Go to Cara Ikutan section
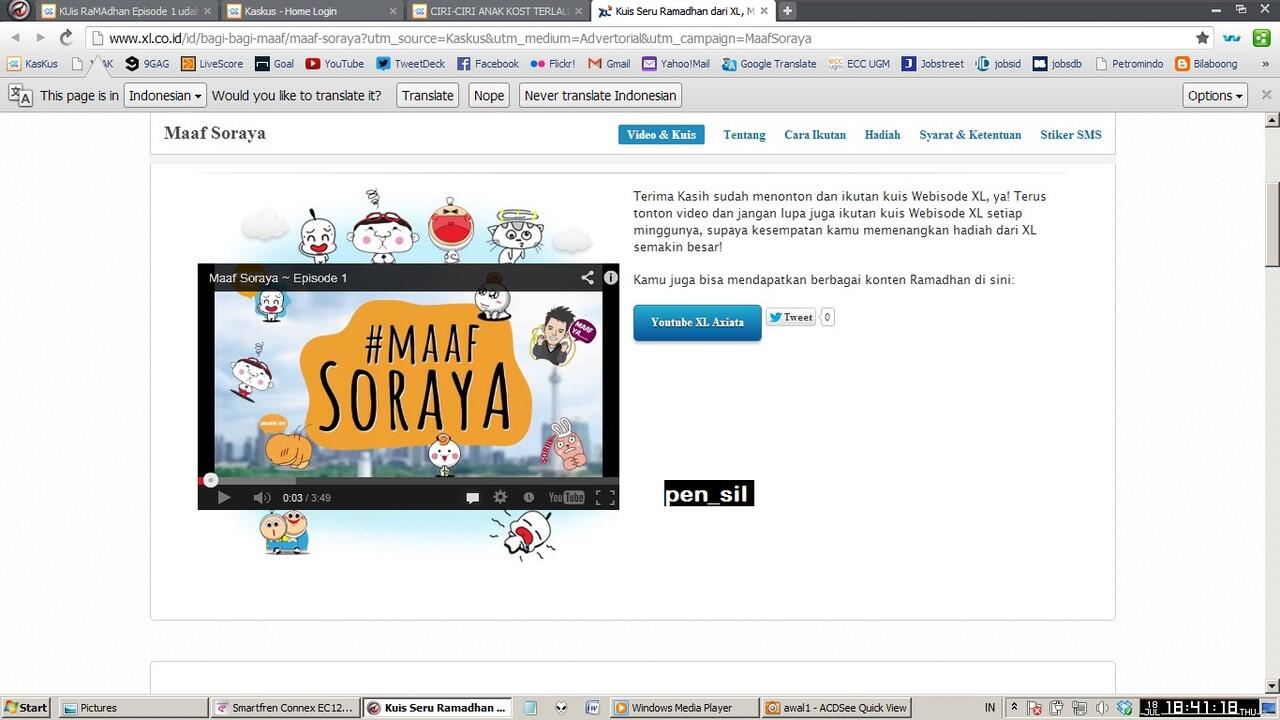 (x=815, y=135)
